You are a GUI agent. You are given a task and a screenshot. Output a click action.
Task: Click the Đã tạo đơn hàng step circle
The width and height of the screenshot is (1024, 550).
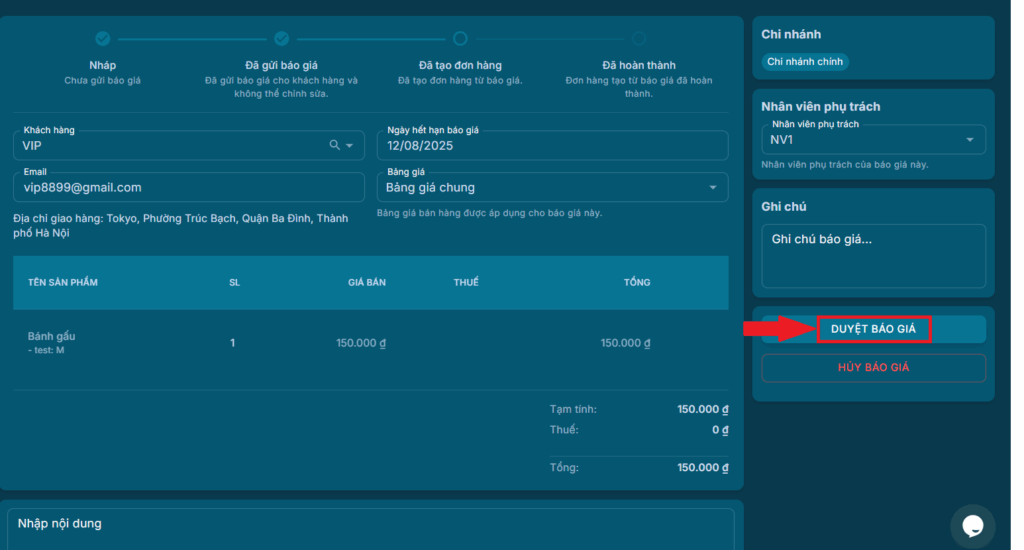pos(460,39)
